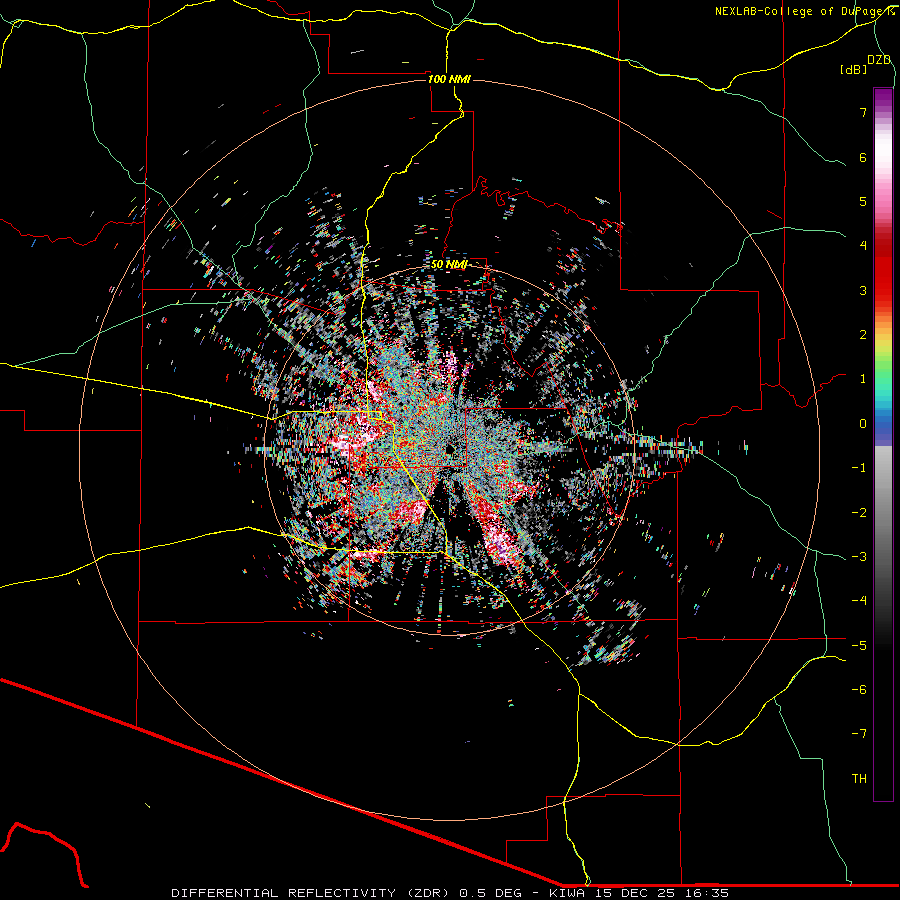Click the 3 value on color scale
This screenshot has width=900, height=900.
coord(863,290)
